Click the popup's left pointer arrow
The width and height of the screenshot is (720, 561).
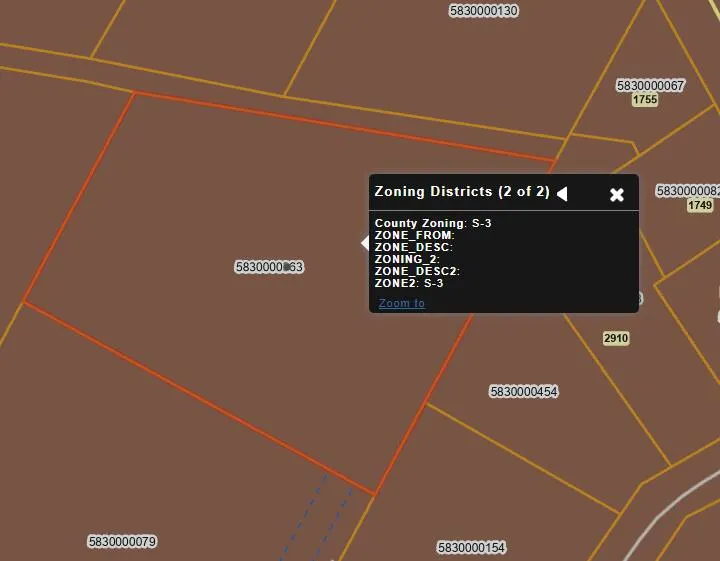(365, 243)
